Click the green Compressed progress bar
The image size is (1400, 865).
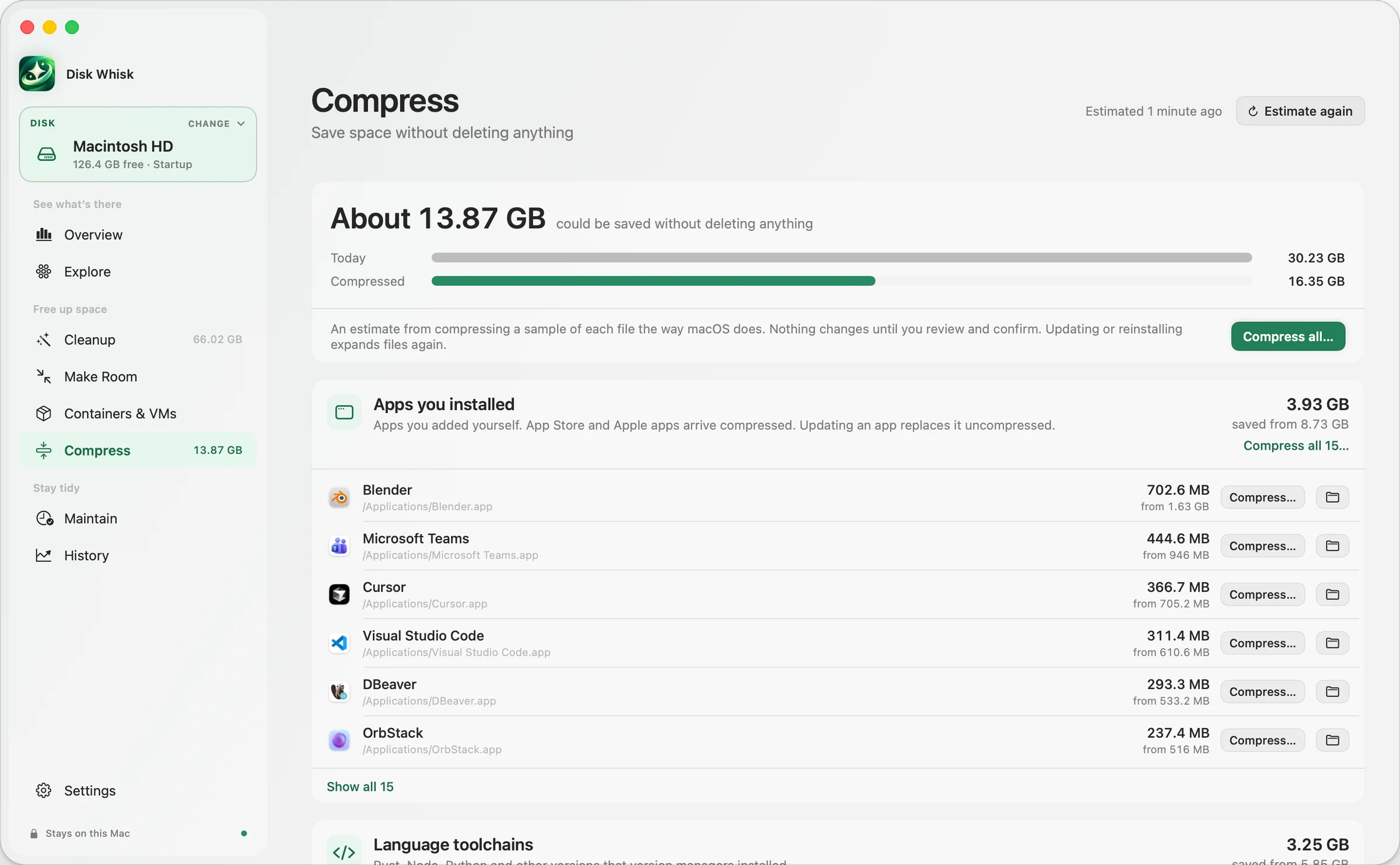(653, 281)
